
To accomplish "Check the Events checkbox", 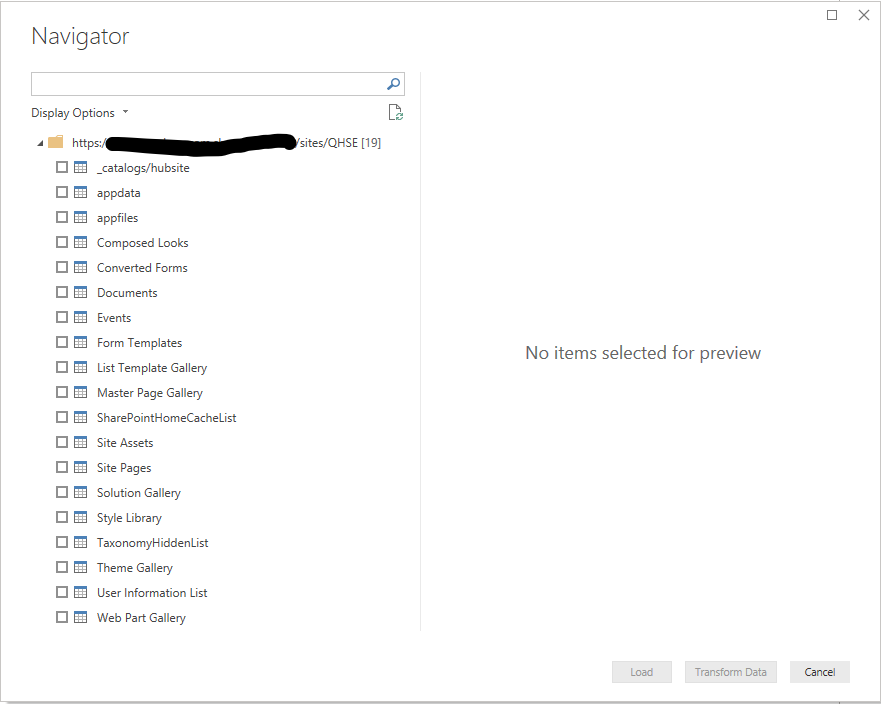I will point(62,317).
